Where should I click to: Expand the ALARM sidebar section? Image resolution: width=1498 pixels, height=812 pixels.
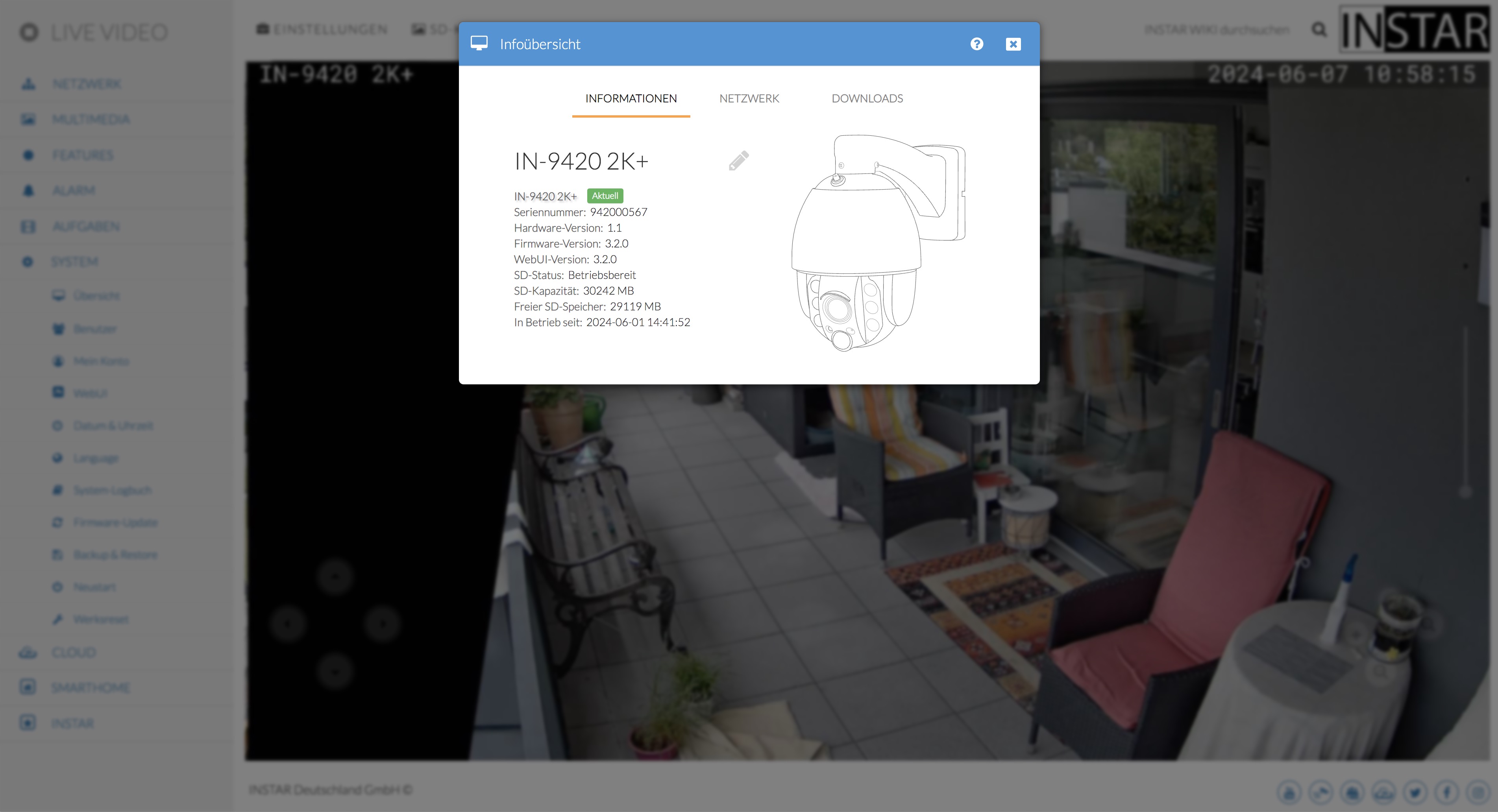click(73, 191)
